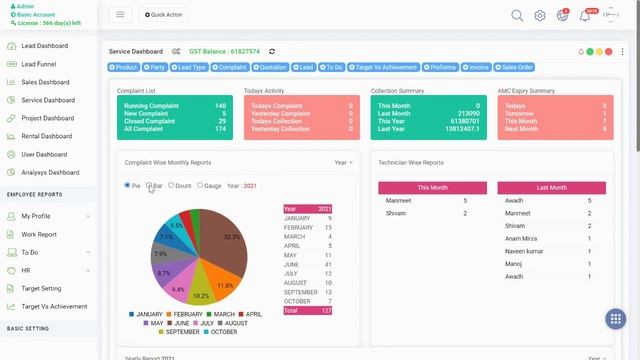The height and width of the screenshot is (360, 640).
Task: Select the Gauge chart radio button
Action: (x=200, y=185)
